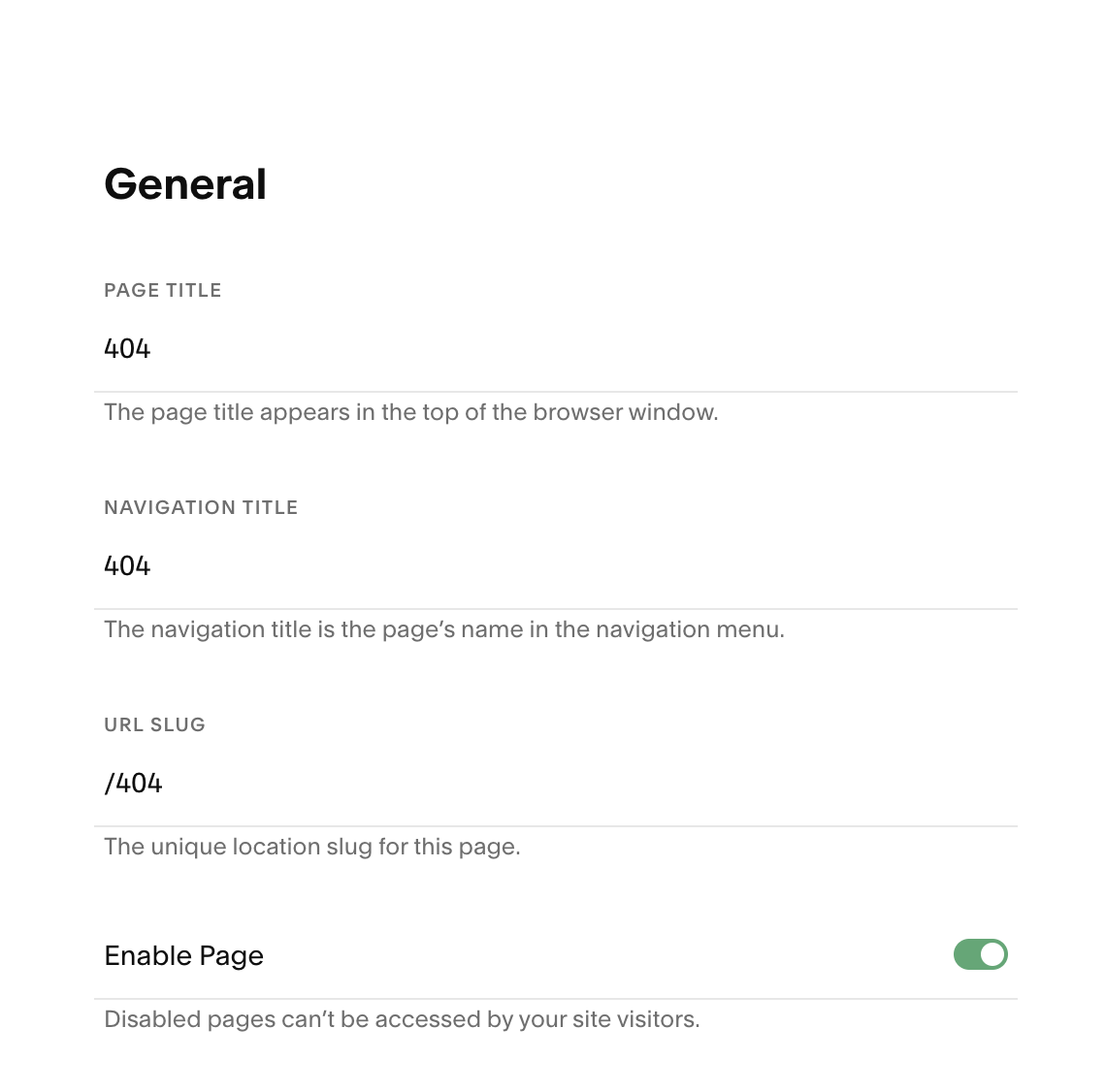Toggle the Enable Page switch off
Image resolution: width=1106 pixels, height=1092 pixels.
pos(981,954)
